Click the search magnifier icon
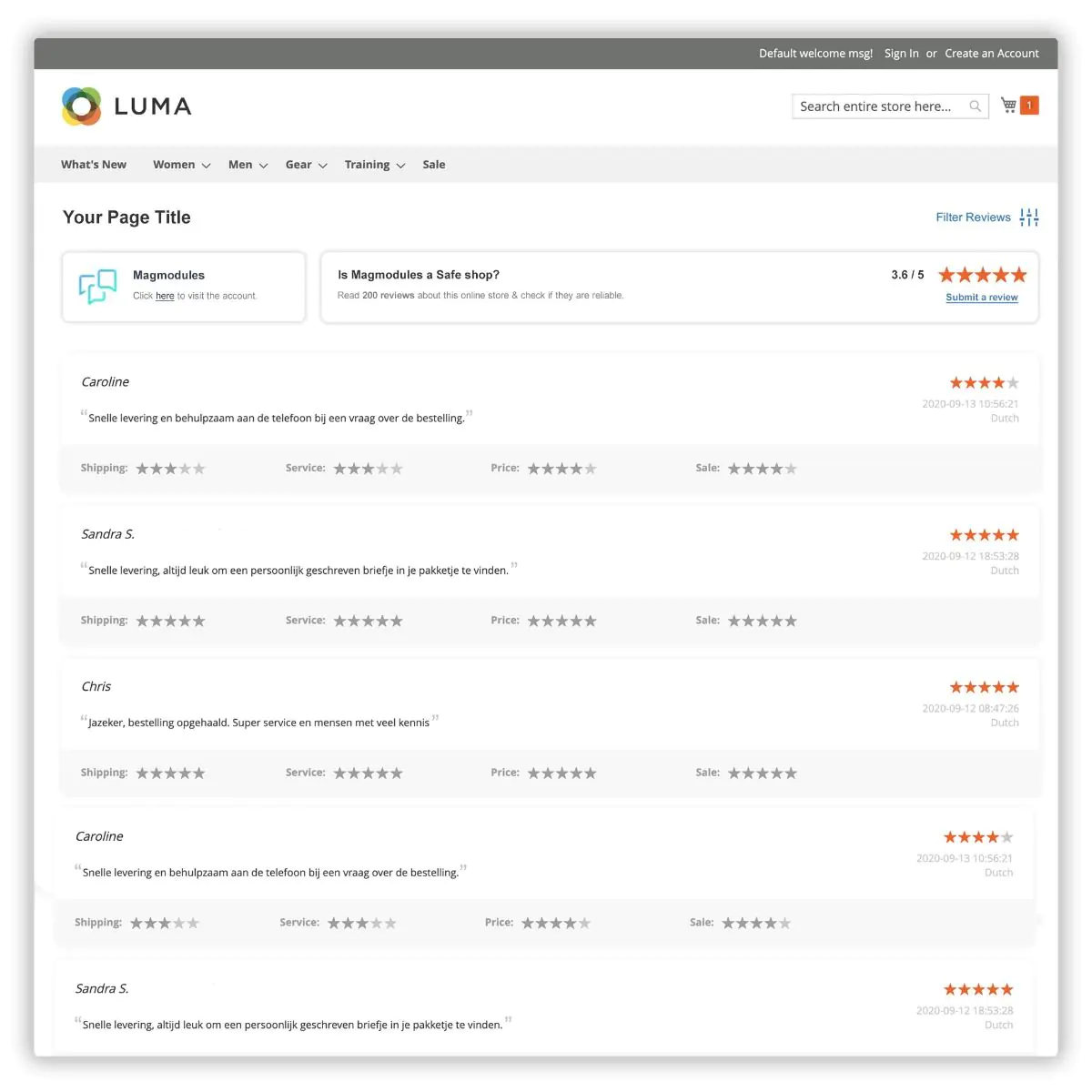This screenshot has width=1092, height=1092. pos(975,106)
